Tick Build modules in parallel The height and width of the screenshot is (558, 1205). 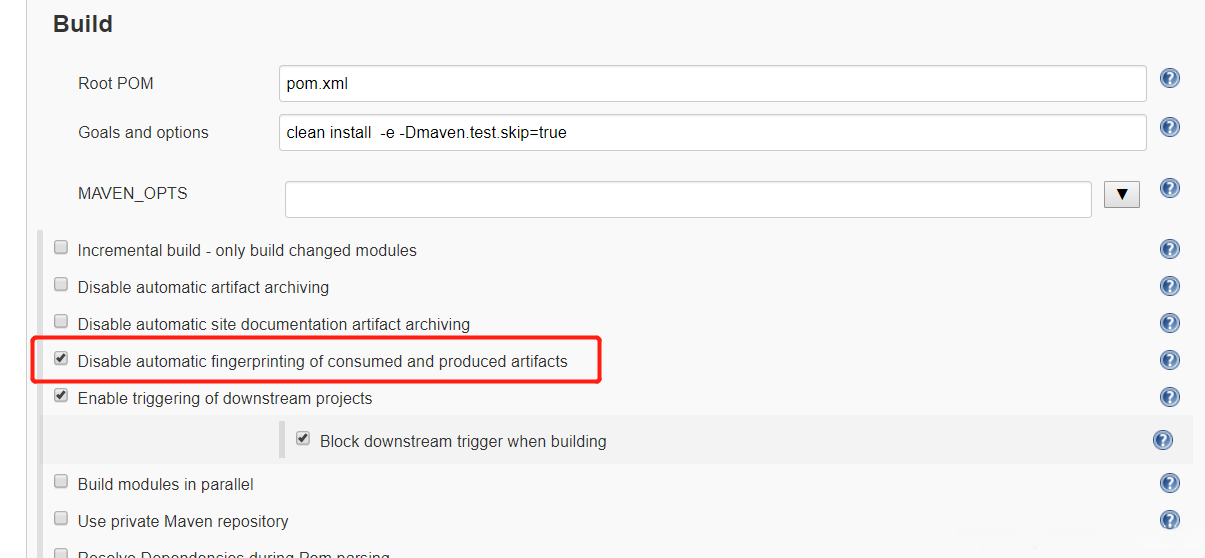[61, 482]
